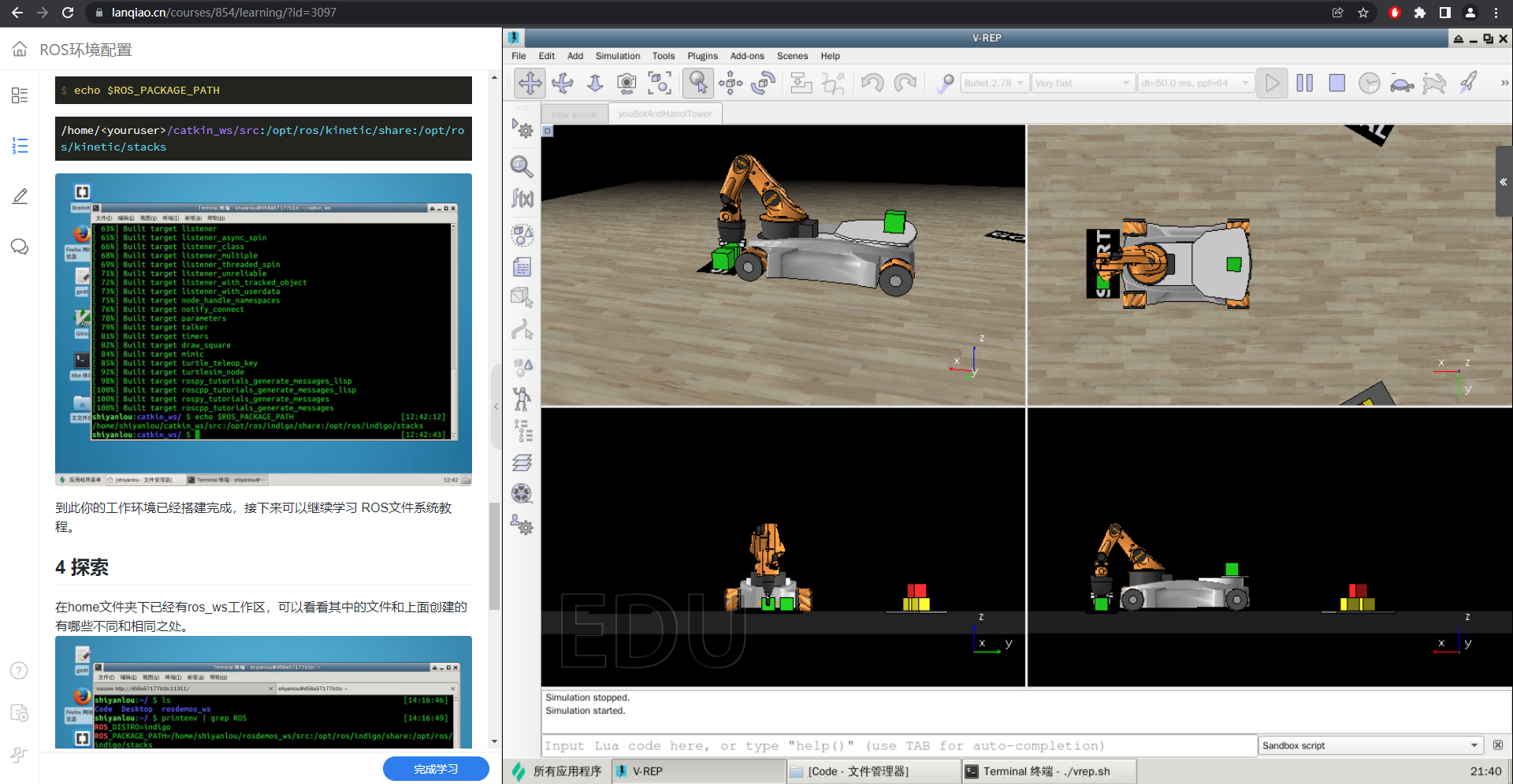Screen dimensions: 1513x784
Task: Open the dt=50.0 ms time step dropdown
Action: coord(1195,83)
